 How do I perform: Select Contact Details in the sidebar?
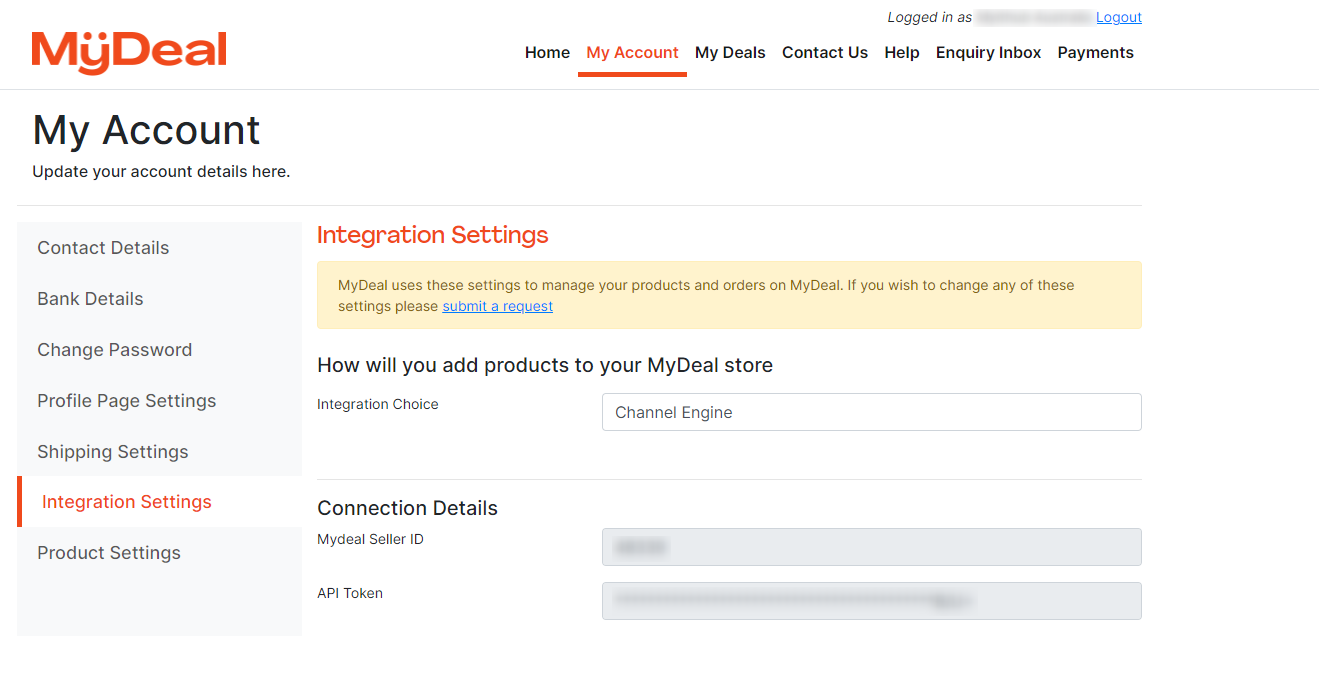tap(159, 248)
